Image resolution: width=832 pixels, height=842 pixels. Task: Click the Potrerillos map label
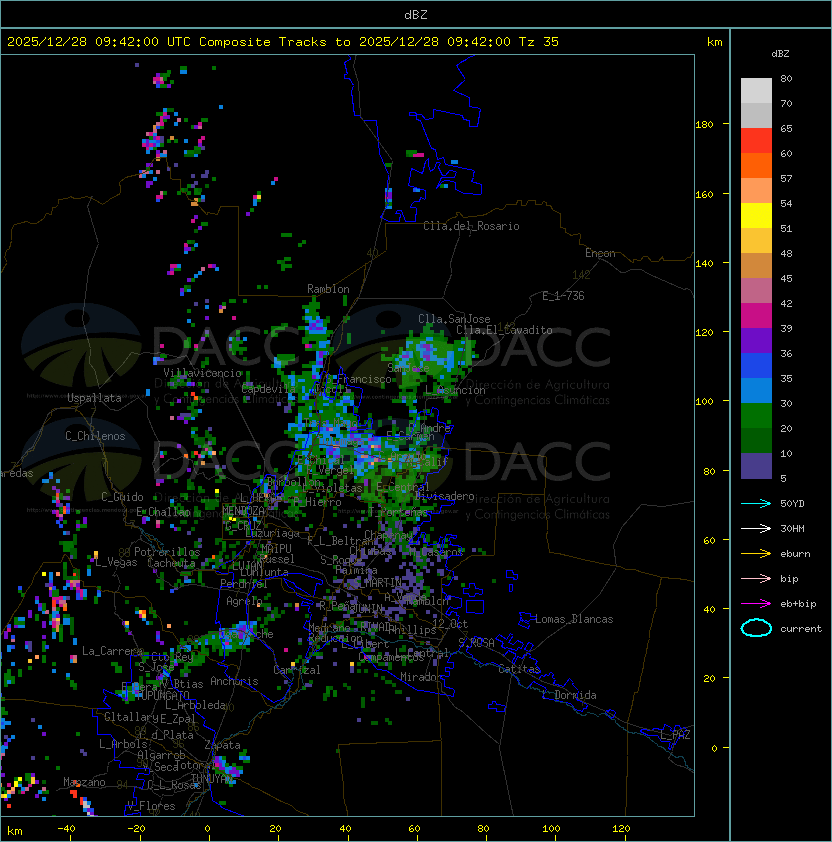click(167, 552)
